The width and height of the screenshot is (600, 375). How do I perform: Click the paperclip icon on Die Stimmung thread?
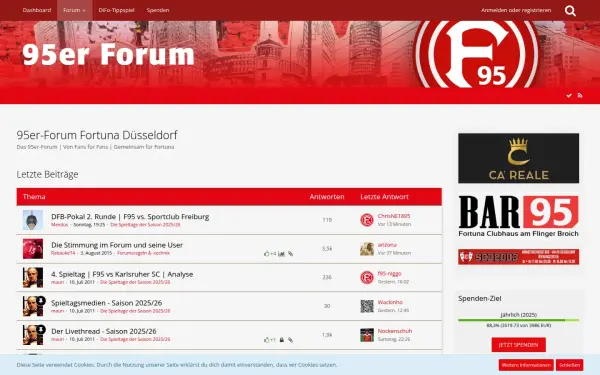tap(290, 253)
